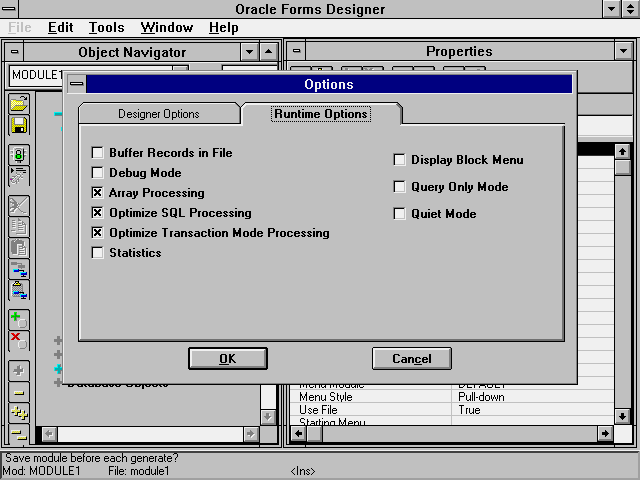The image size is (640, 480).
Task: Click the Properties scrollbar down arrow
Action: (622, 415)
